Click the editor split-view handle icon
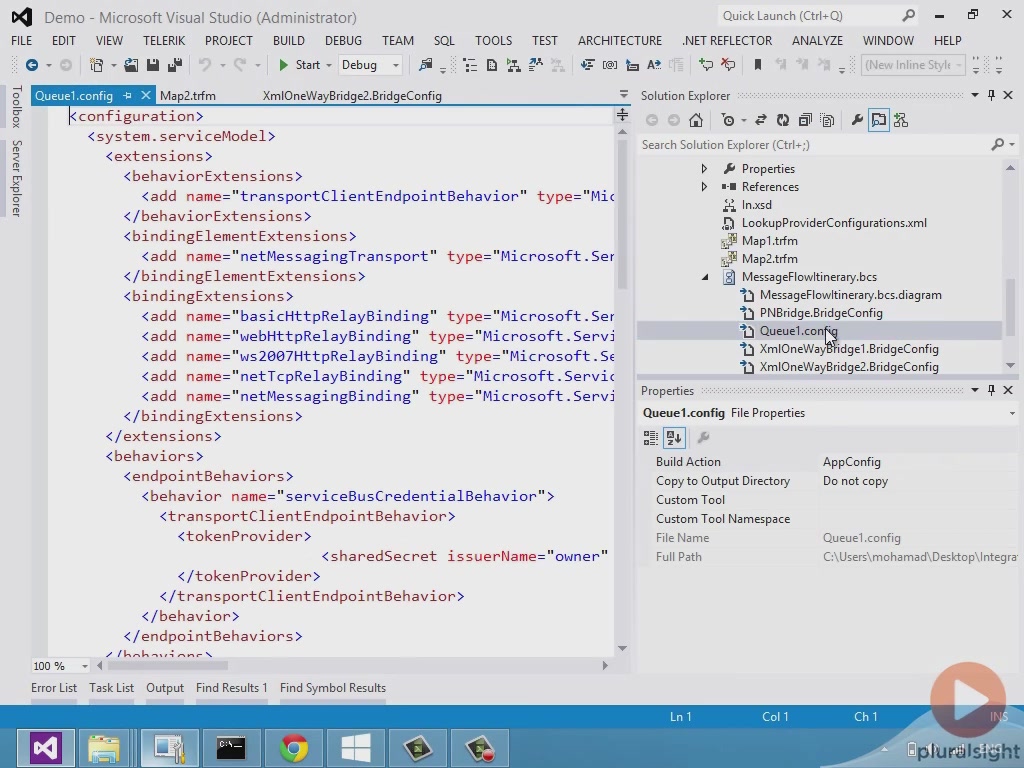 622,115
